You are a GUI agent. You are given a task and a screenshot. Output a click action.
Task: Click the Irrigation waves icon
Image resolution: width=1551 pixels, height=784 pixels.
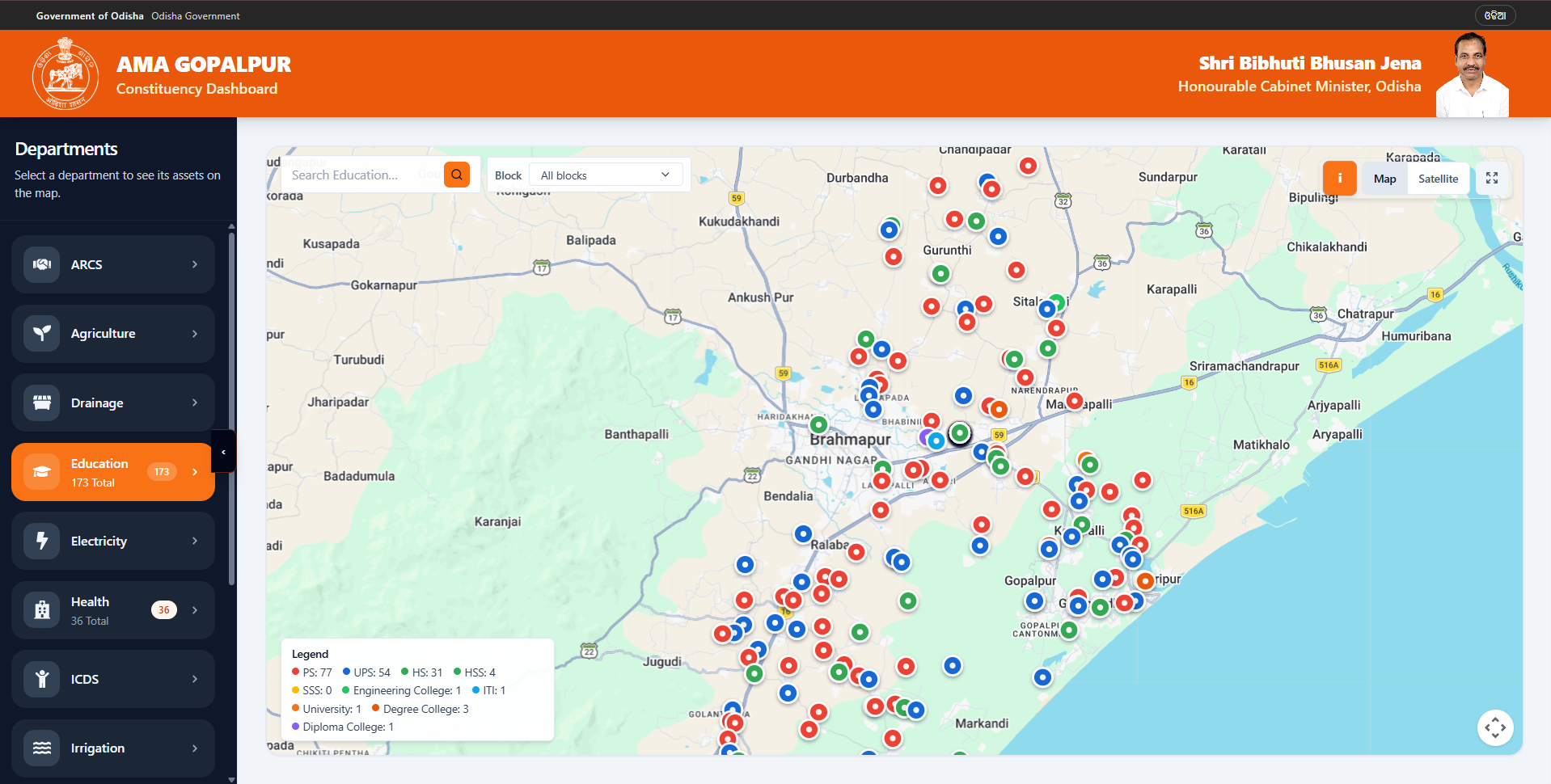pyautogui.click(x=42, y=748)
